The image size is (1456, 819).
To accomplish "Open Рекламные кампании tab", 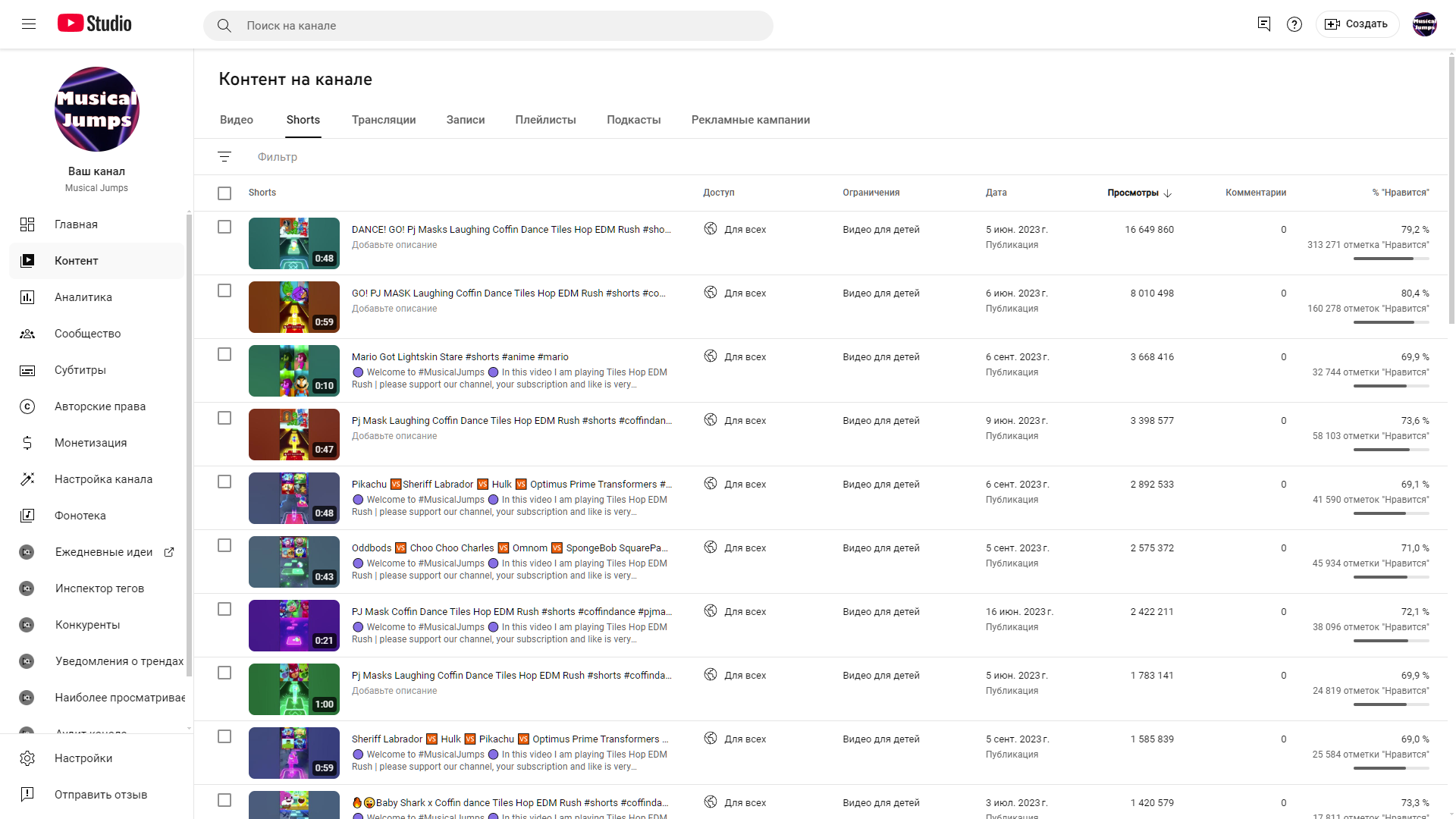I will pos(751,120).
